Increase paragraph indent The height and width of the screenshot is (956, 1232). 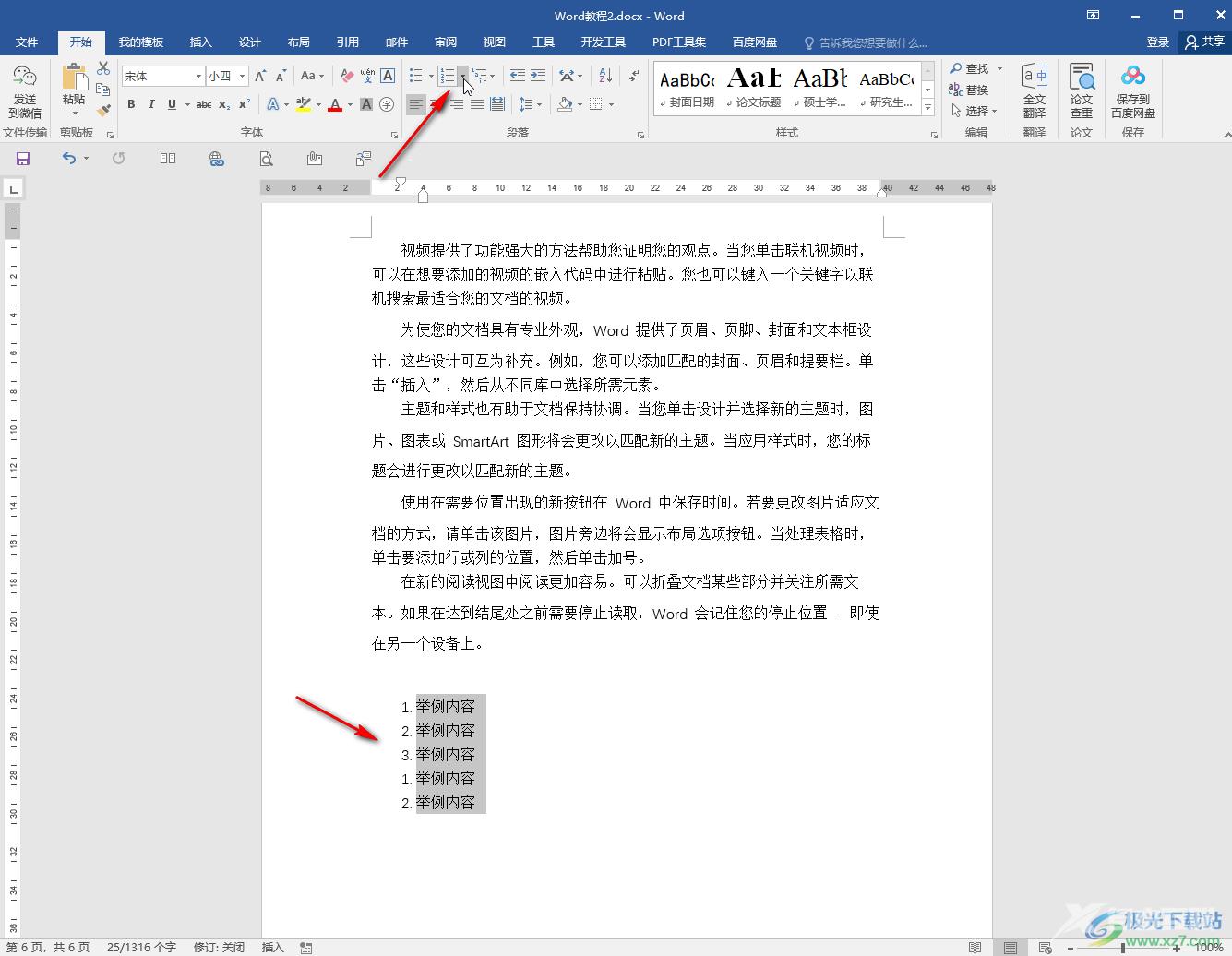click(x=538, y=76)
